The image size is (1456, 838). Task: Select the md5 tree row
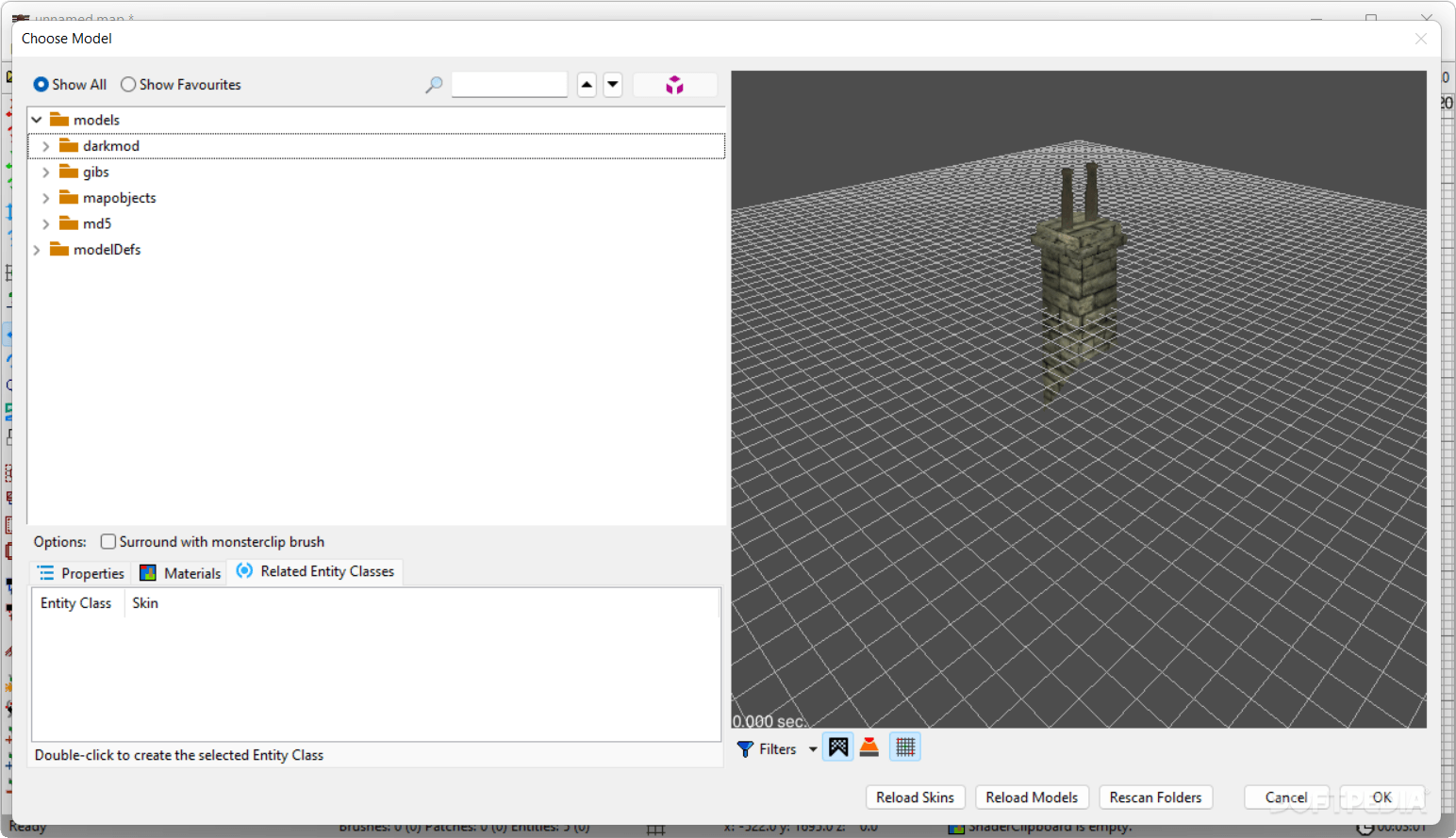point(376,224)
